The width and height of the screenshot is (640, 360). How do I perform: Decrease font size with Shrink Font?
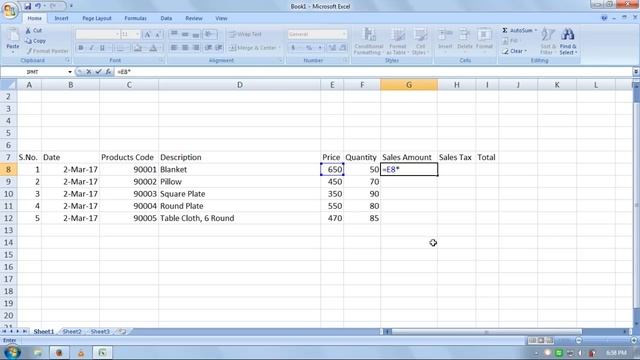(158, 35)
